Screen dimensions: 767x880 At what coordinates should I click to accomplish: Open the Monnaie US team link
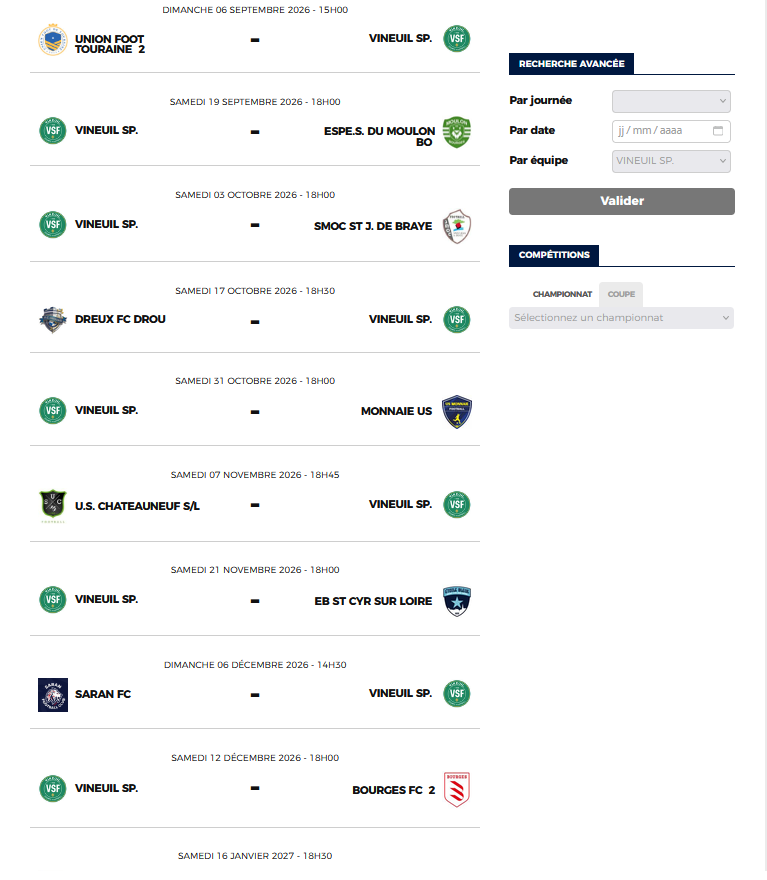click(x=396, y=411)
